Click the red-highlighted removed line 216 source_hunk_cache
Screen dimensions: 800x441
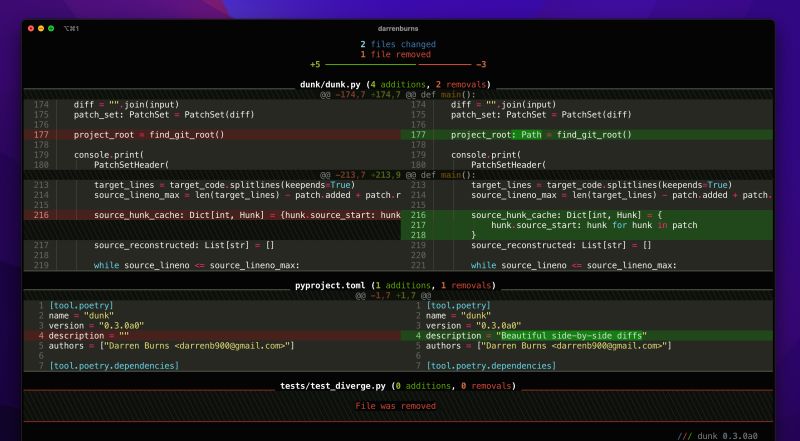[x=212, y=215]
